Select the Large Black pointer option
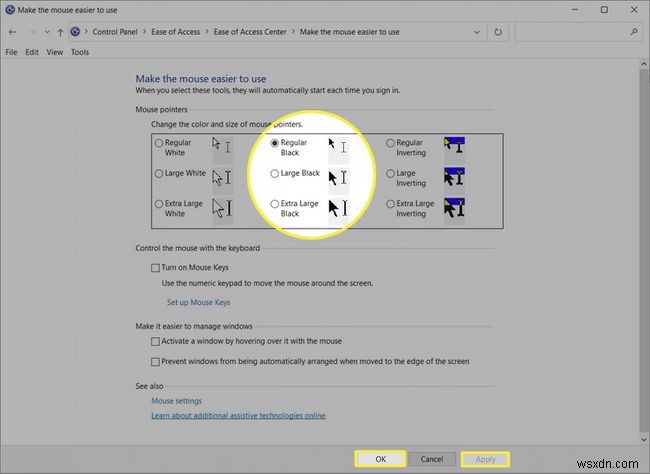This screenshot has width=650, height=474. (x=274, y=173)
